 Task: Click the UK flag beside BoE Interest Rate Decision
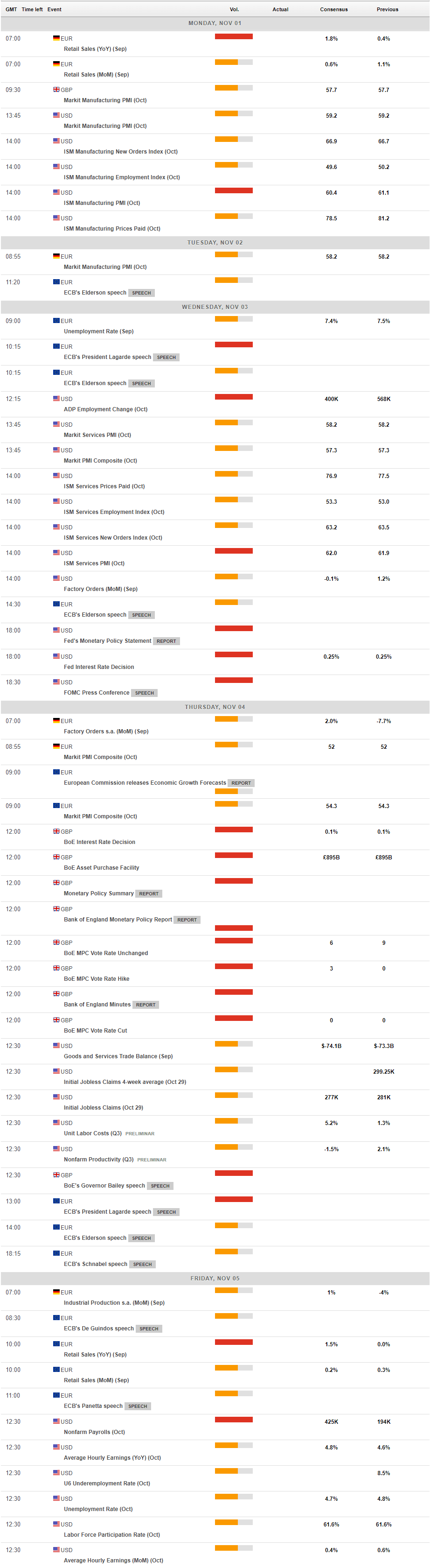(x=56, y=831)
